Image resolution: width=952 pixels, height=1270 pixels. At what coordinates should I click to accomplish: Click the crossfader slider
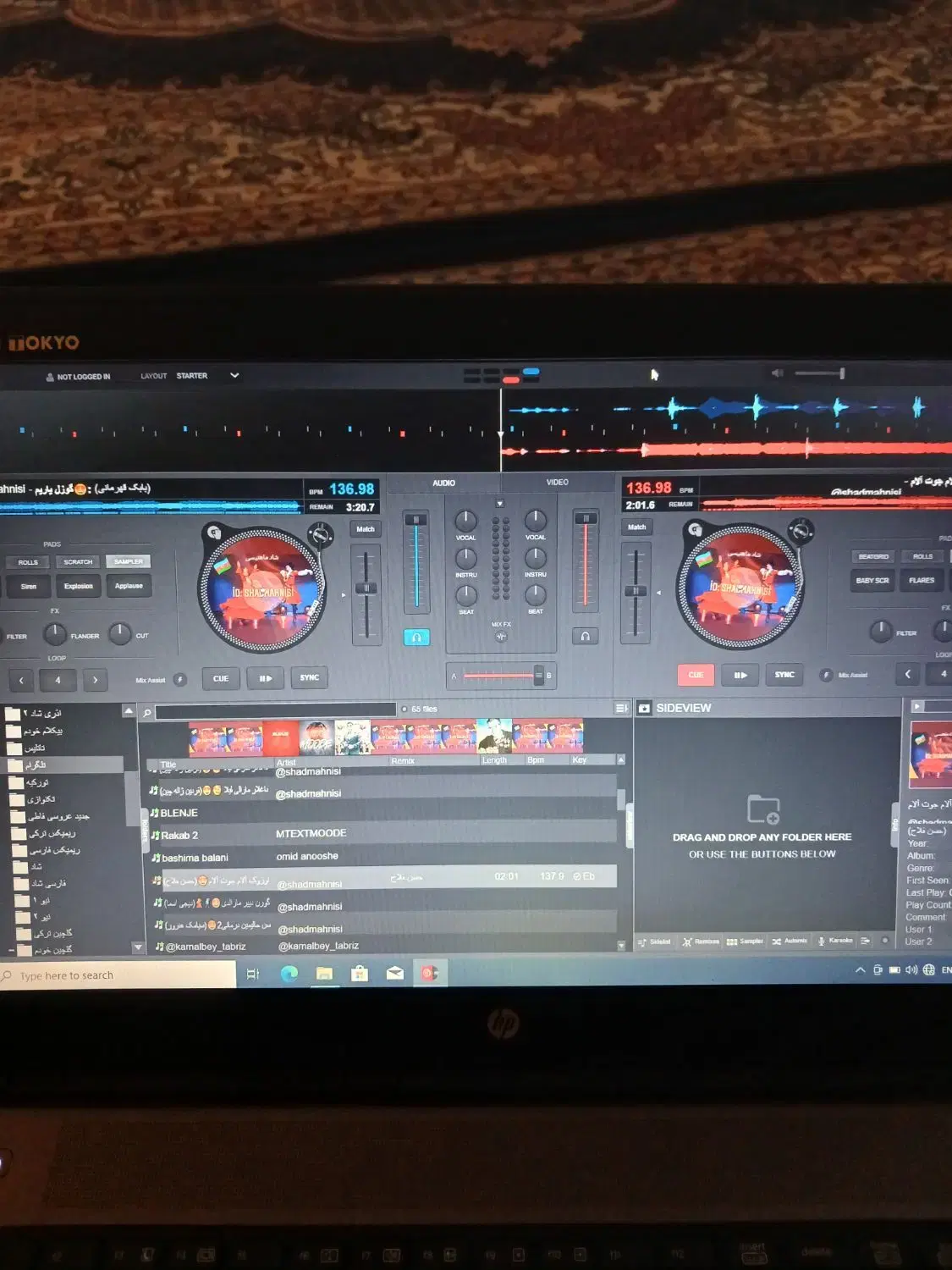point(501,676)
